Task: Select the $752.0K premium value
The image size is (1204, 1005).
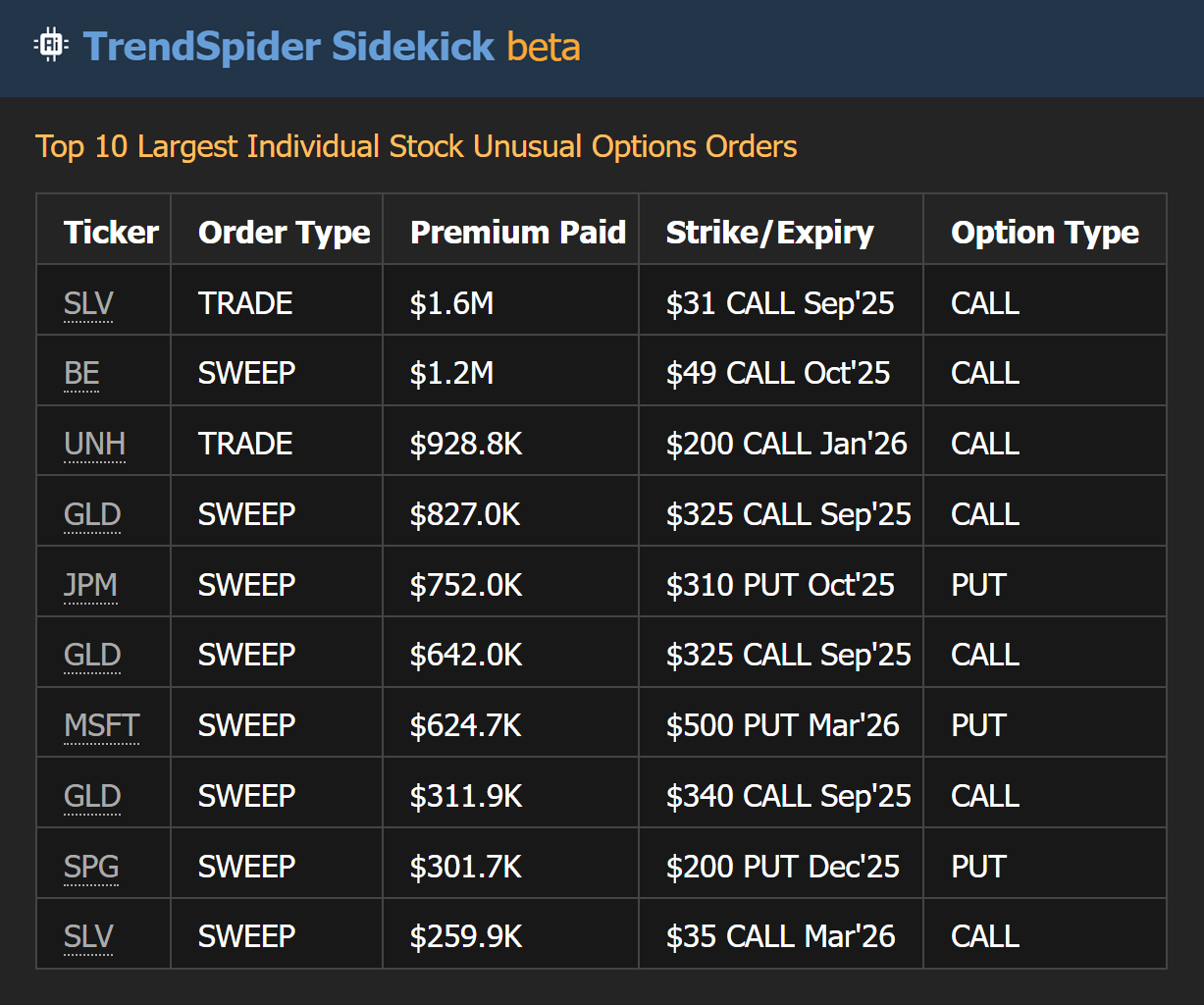Action: [466, 585]
